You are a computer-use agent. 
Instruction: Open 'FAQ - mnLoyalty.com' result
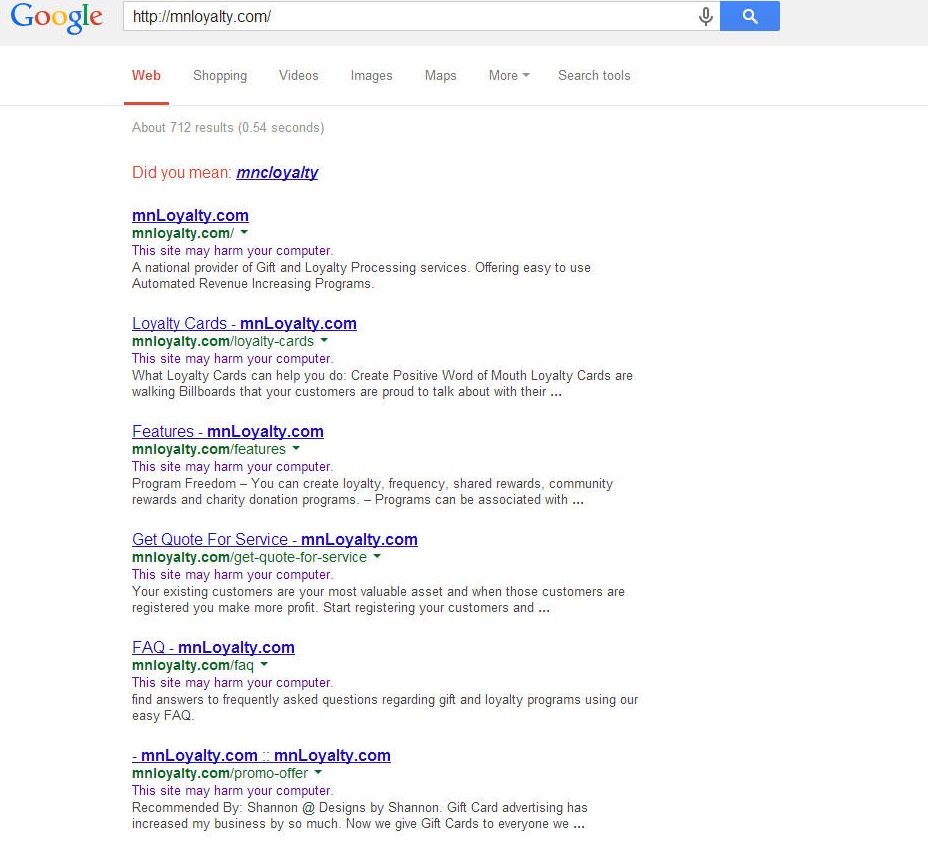click(x=213, y=647)
